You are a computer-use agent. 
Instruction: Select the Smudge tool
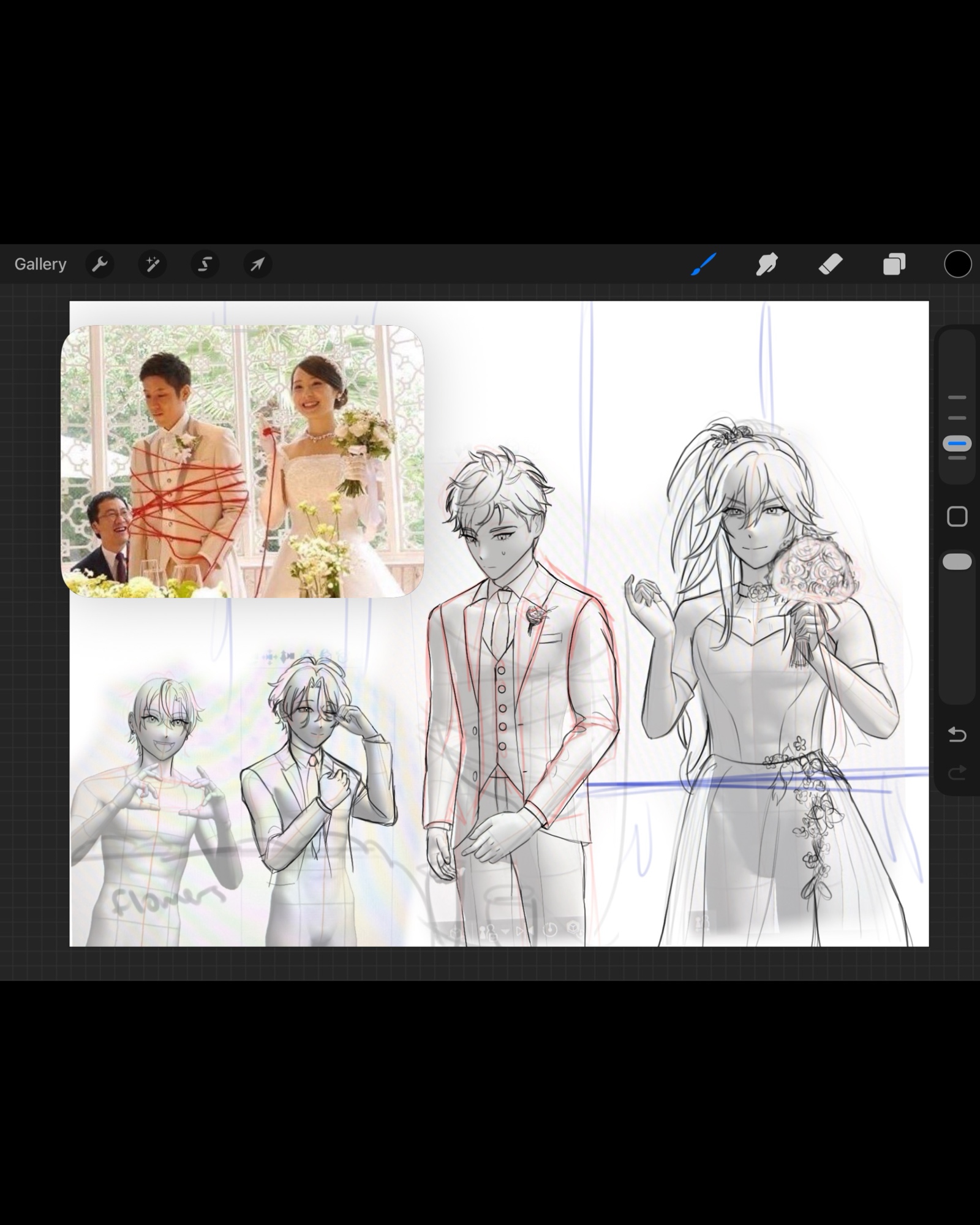767,264
